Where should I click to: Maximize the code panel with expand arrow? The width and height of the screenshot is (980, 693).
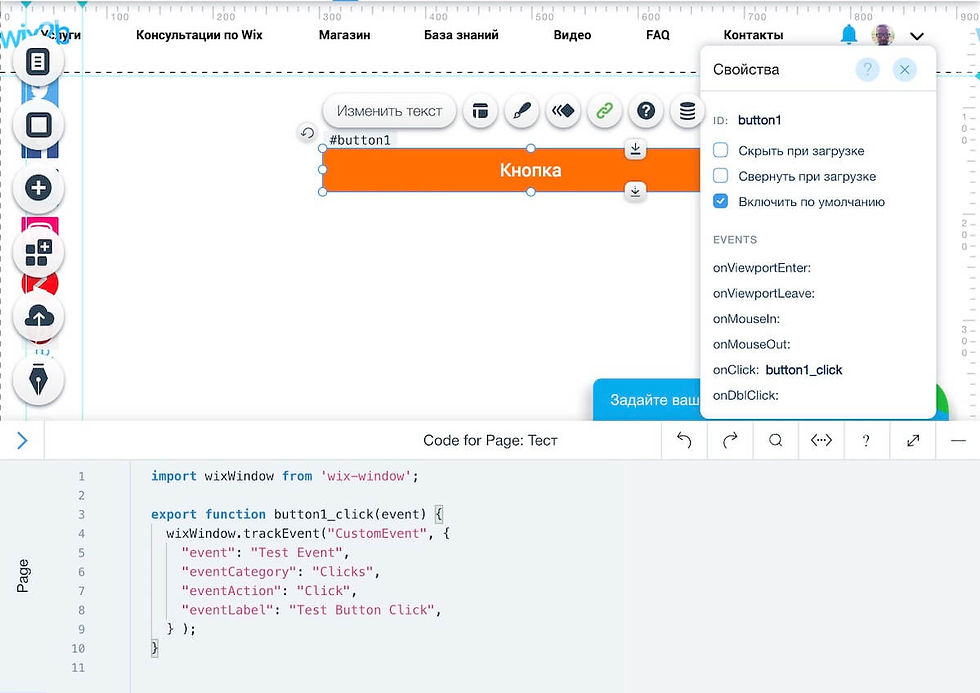pyautogui.click(x=913, y=441)
